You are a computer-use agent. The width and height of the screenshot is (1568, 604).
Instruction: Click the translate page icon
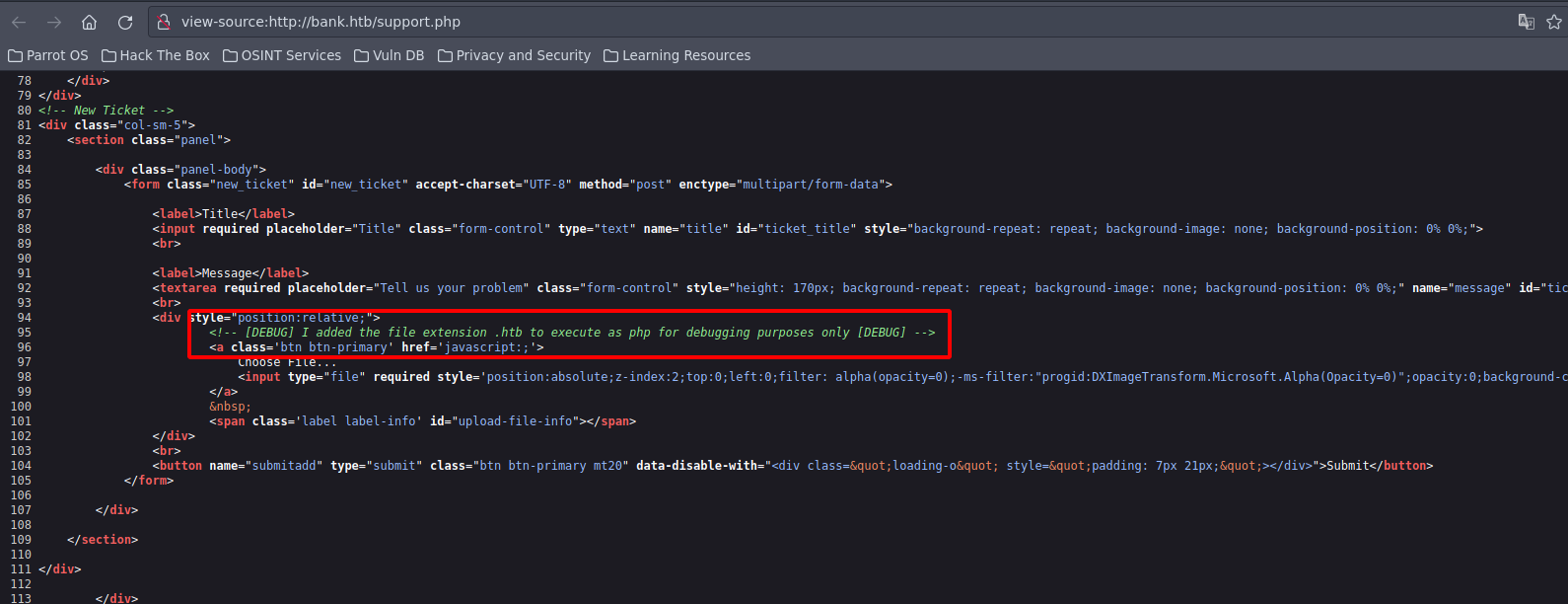(1526, 22)
